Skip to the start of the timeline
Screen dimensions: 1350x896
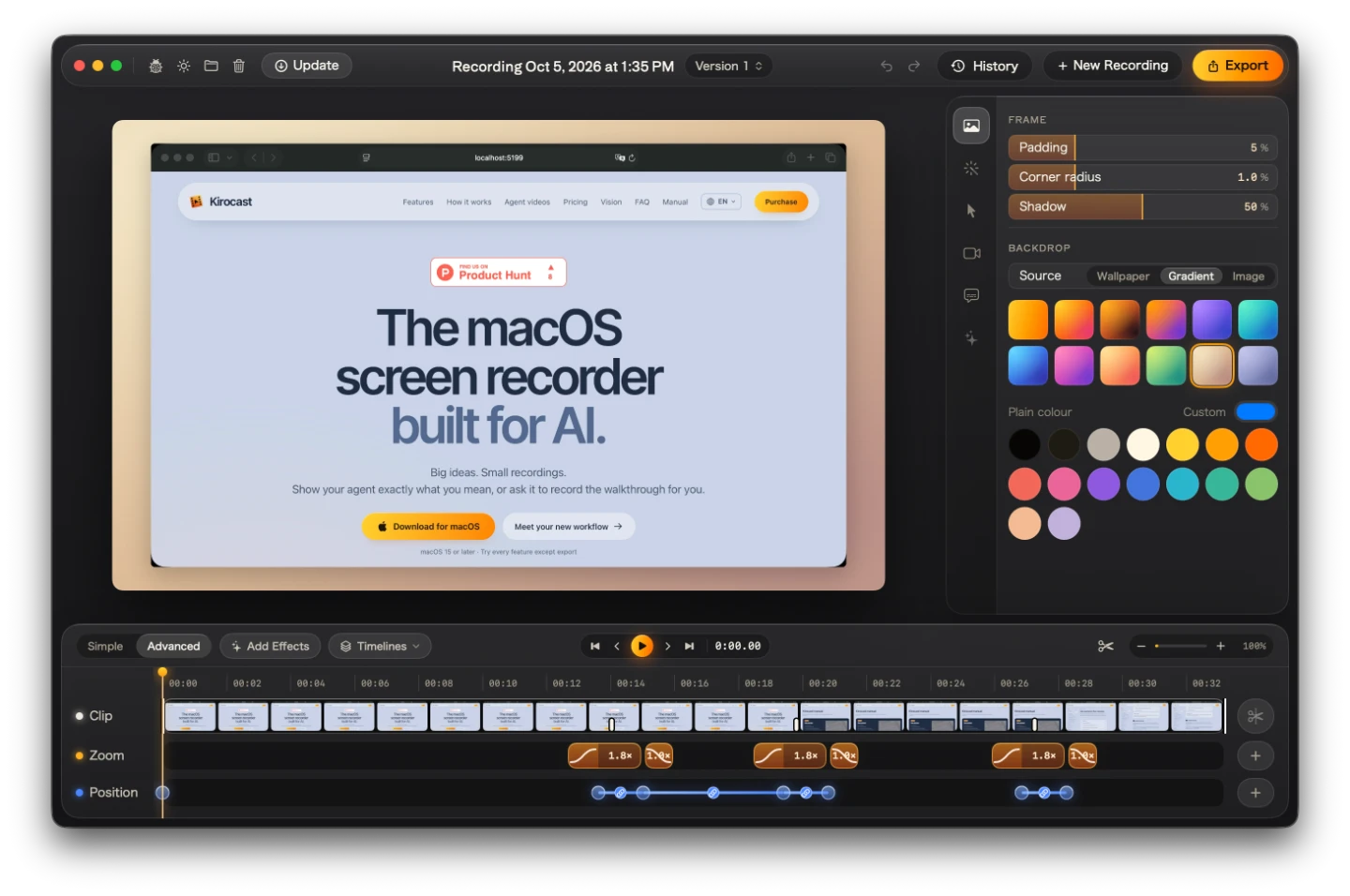click(594, 646)
